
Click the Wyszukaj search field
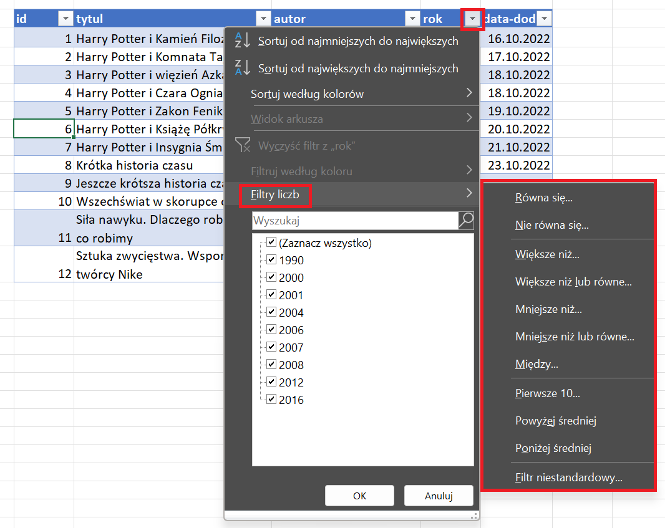pos(353,220)
